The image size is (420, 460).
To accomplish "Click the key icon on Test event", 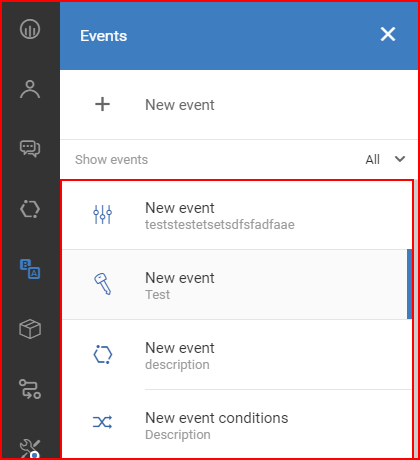I will 102,284.
